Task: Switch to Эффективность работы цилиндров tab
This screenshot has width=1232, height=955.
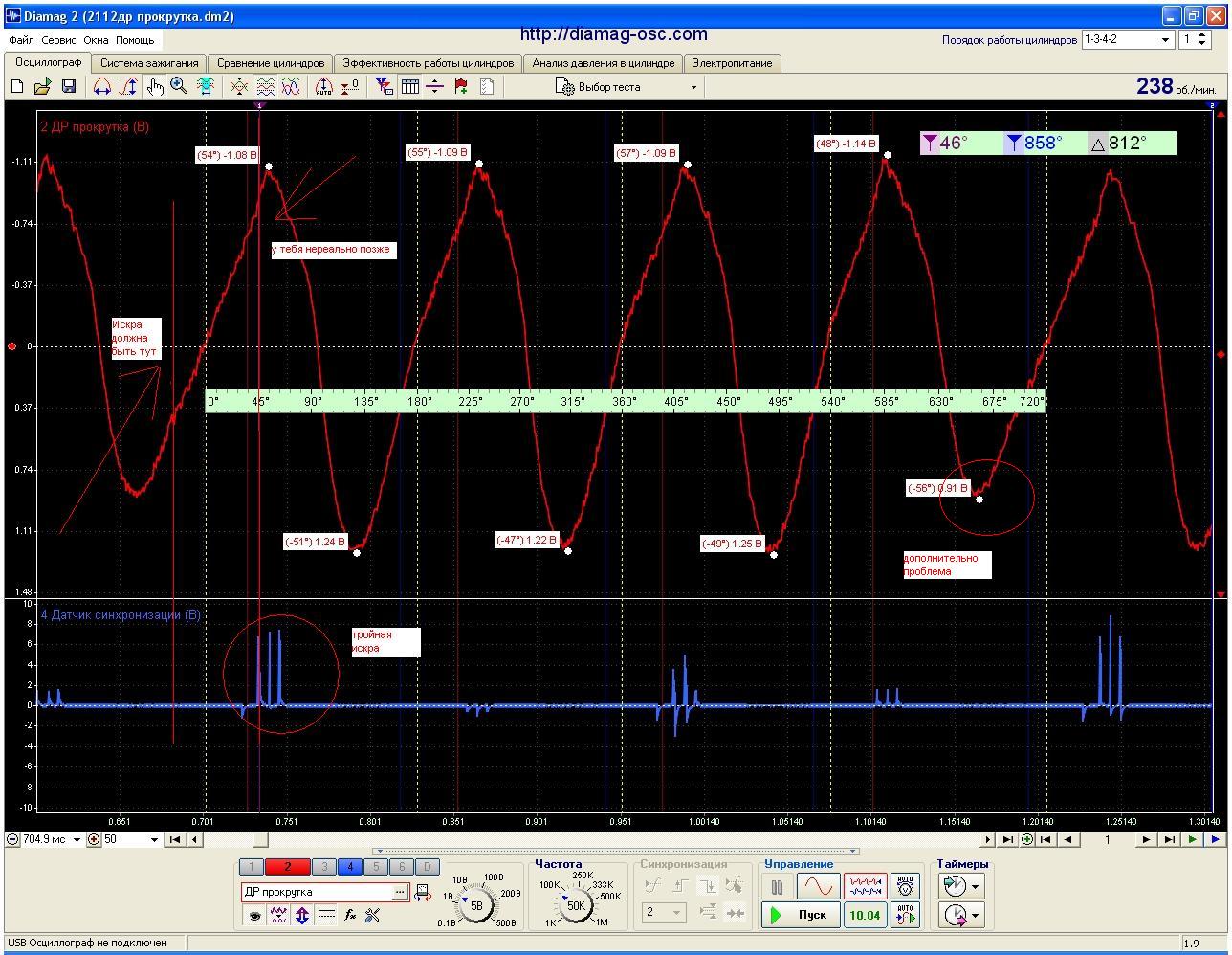Action: [x=428, y=63]
